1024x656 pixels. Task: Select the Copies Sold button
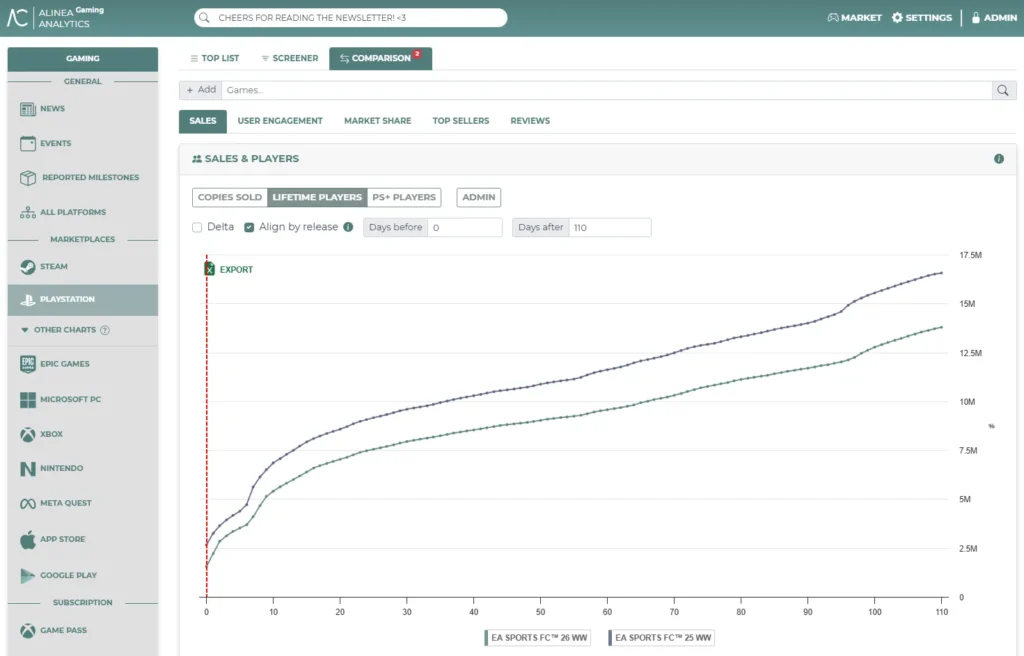pos(229,197)
